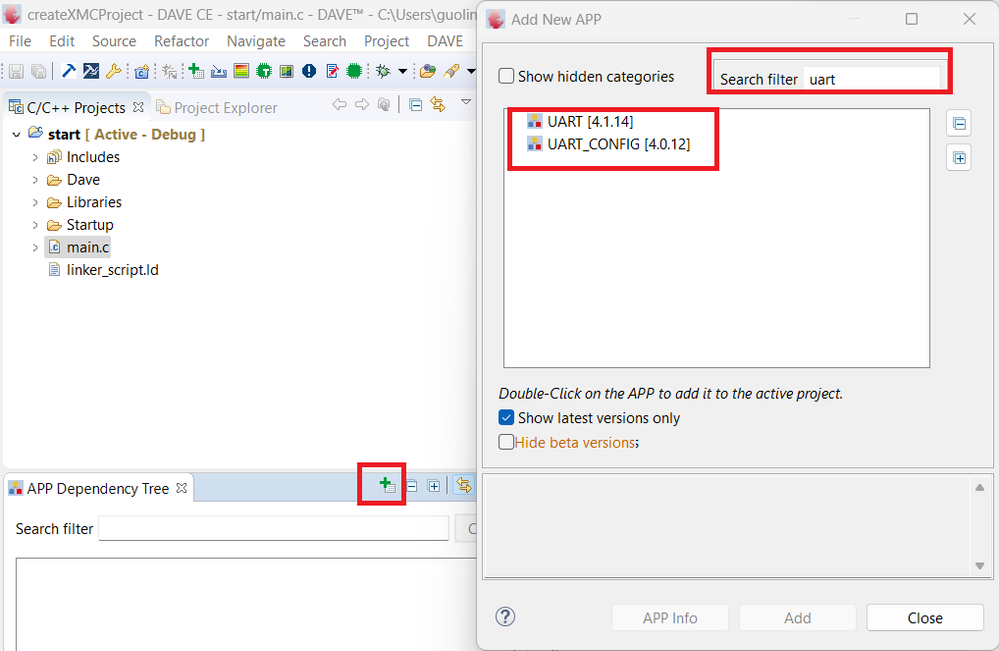Screen dimensions: 999x651
Task: Click the APP Dependency Tree search filter field
Action: (x=274, y=529)
